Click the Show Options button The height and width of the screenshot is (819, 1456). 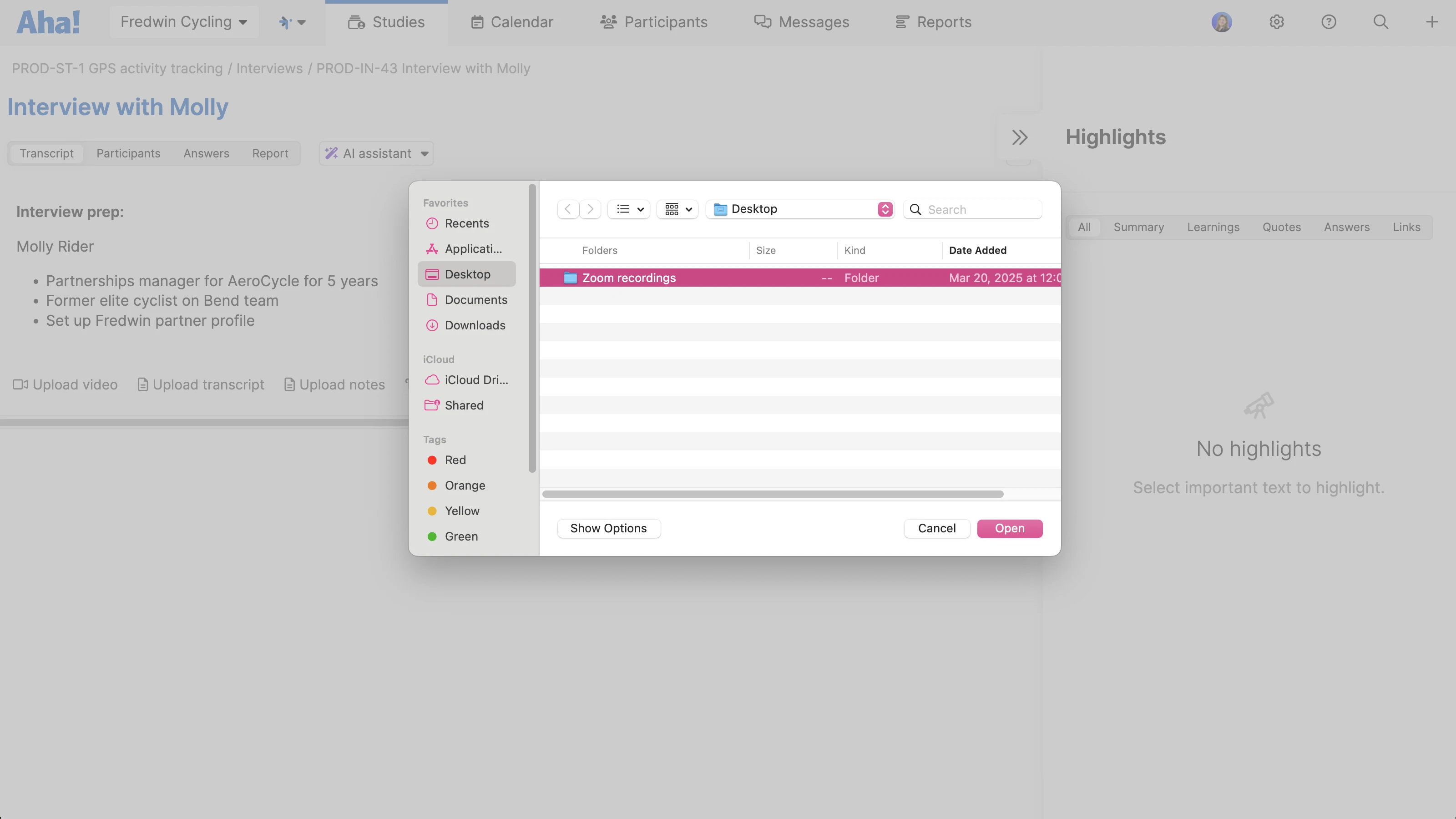click(609, 528)
